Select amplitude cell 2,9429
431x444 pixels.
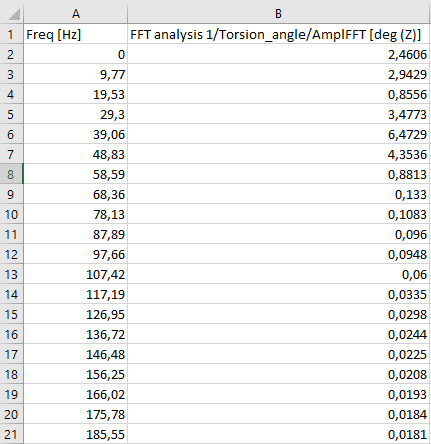(279, 74)
